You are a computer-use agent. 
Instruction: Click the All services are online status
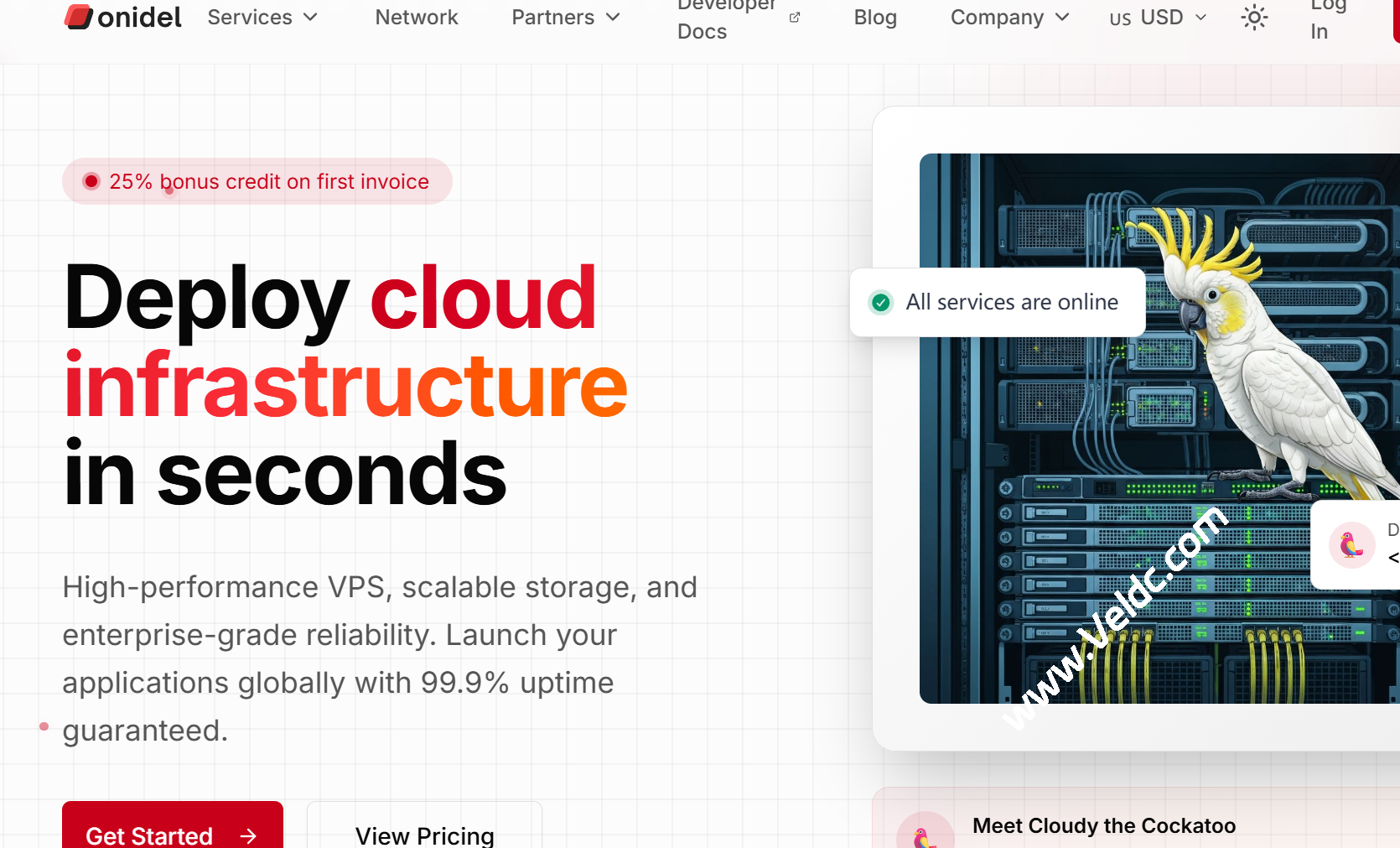(1011, 302)
